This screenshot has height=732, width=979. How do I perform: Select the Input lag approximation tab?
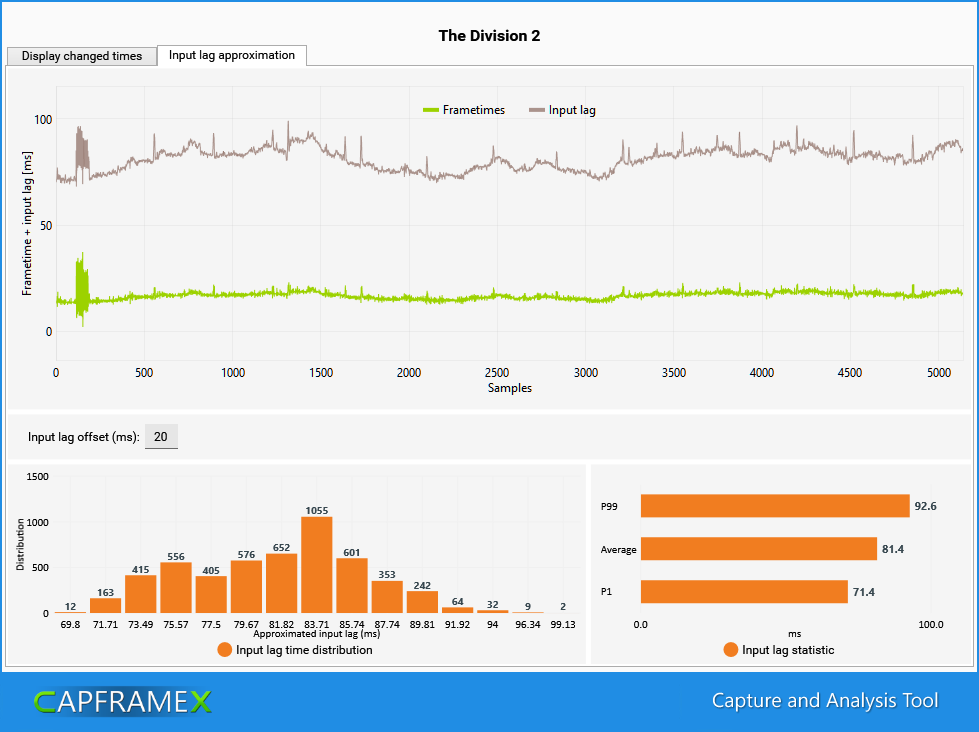pyautogui.click(x=232, y=55)
